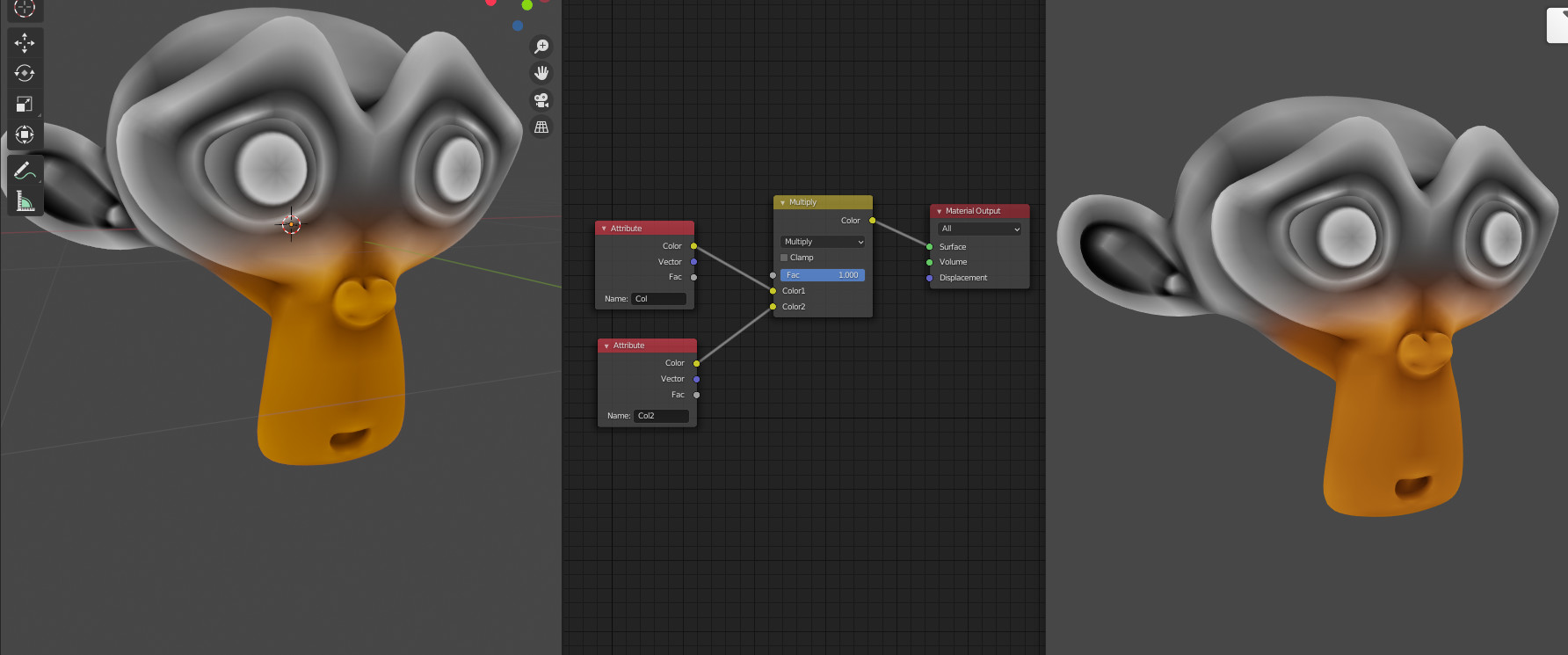This screenshot has width=1568, height=655.
Task: Click the hand pan view button
Action: point(541,73)
